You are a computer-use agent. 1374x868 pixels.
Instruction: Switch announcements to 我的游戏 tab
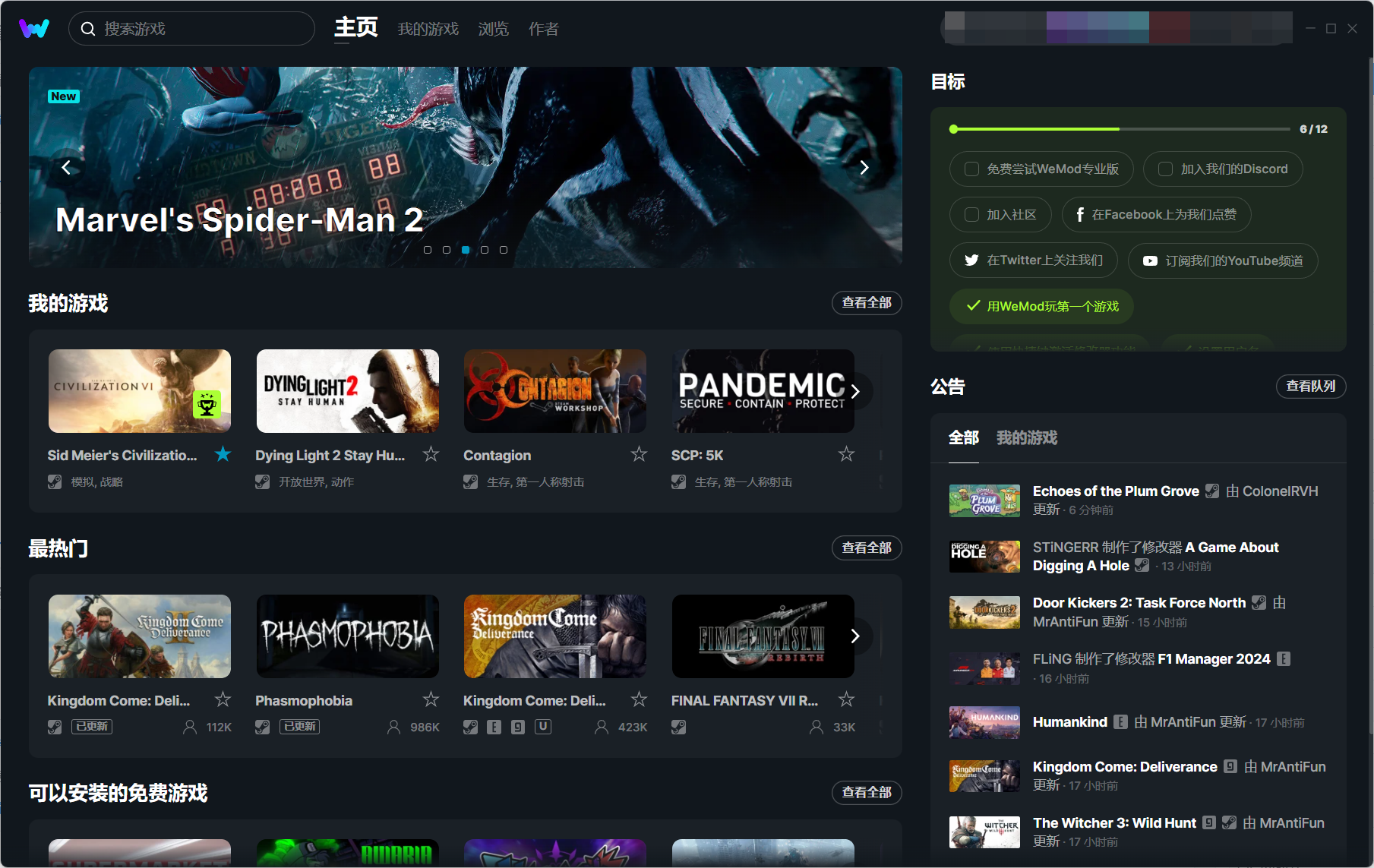pos(1026,438)
